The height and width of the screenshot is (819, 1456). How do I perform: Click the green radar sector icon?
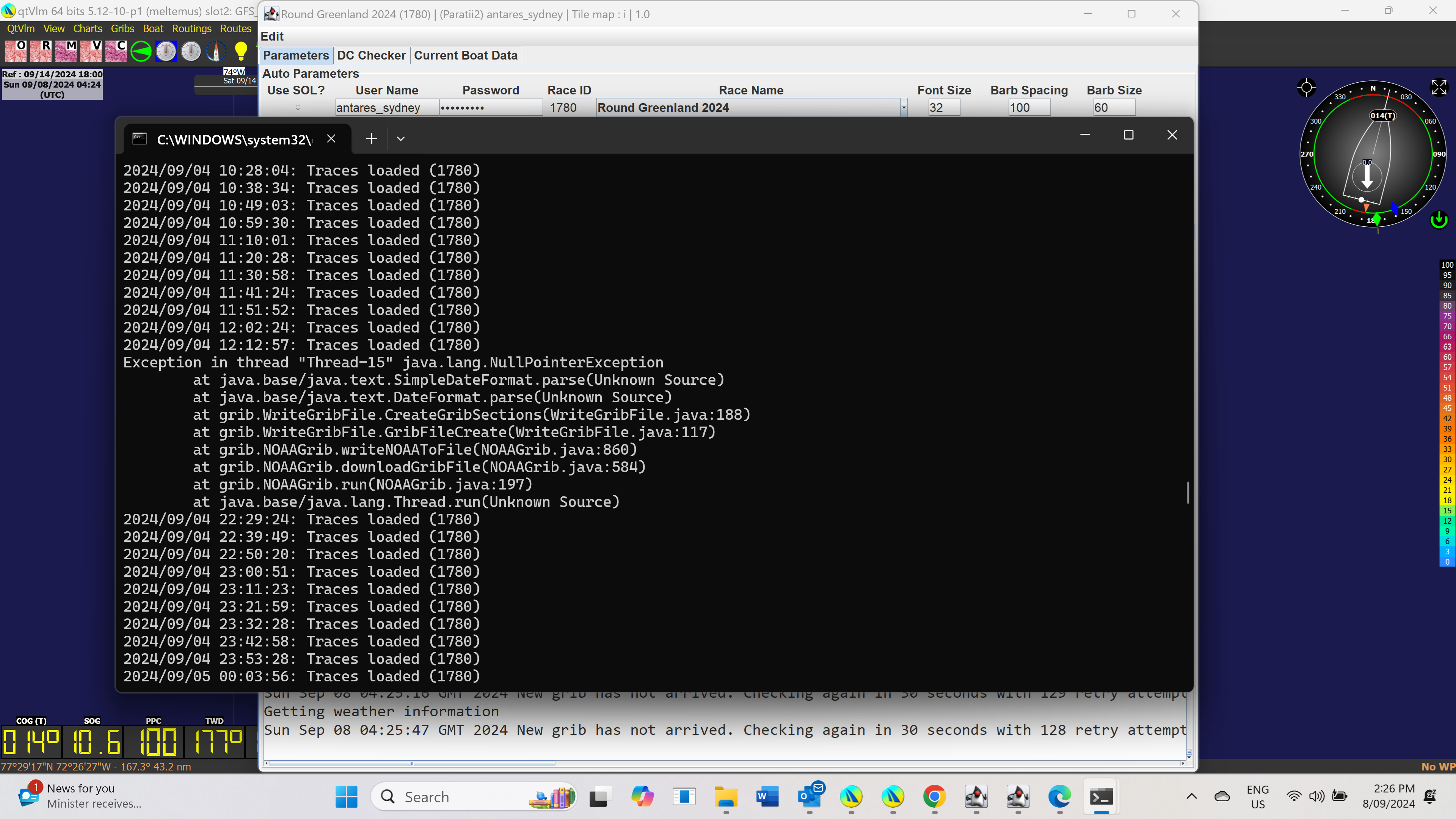[x=141, y=52]
